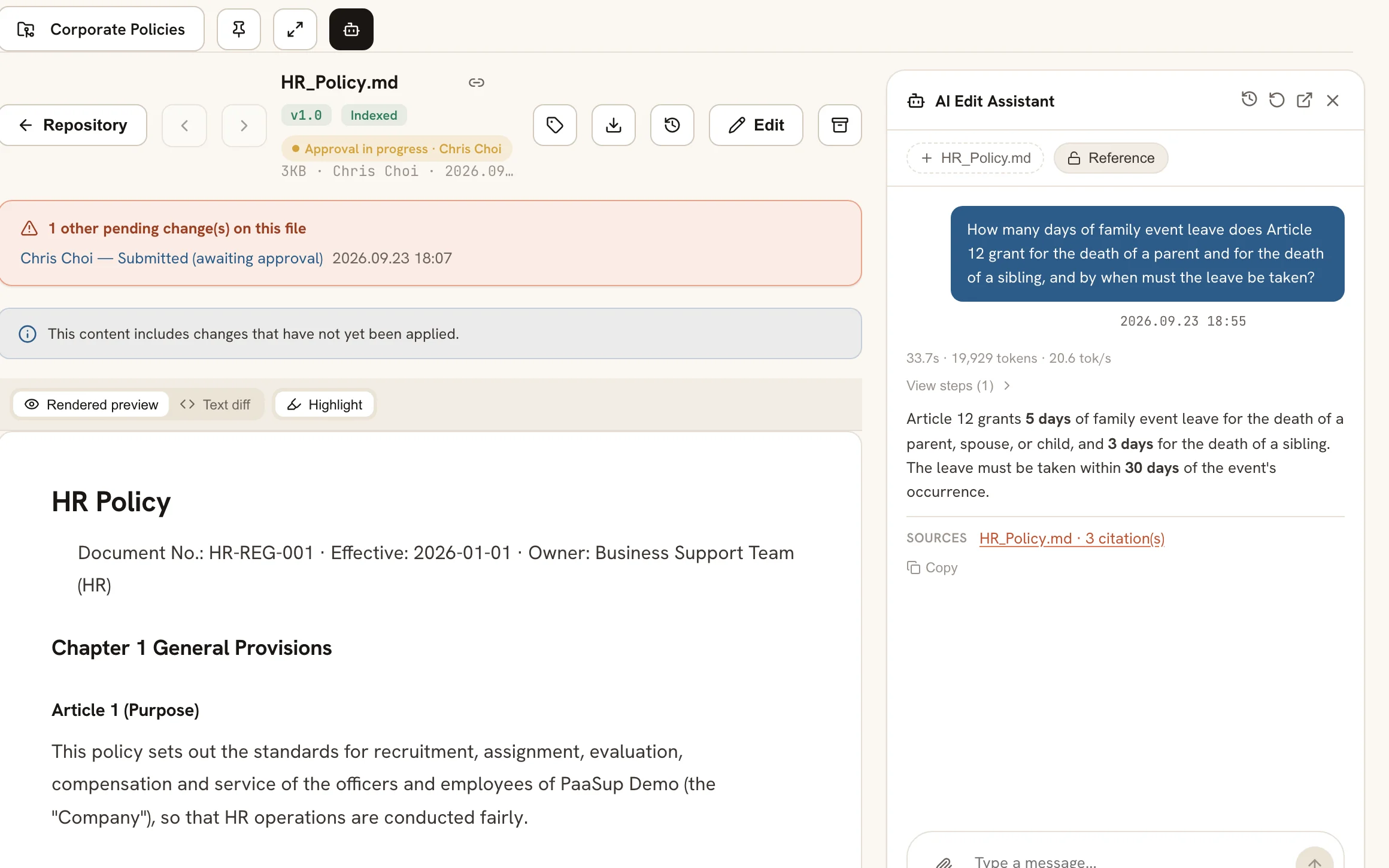Click the info icon on unapplied changes notice
This screenshot has height=868, width=1389.
pos(28,333)
